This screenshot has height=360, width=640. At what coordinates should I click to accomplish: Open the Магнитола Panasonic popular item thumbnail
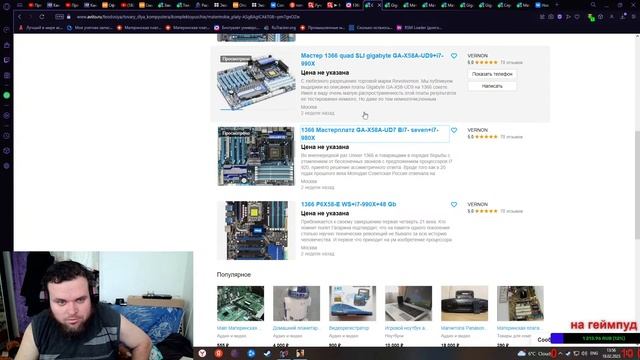(464, 303)
